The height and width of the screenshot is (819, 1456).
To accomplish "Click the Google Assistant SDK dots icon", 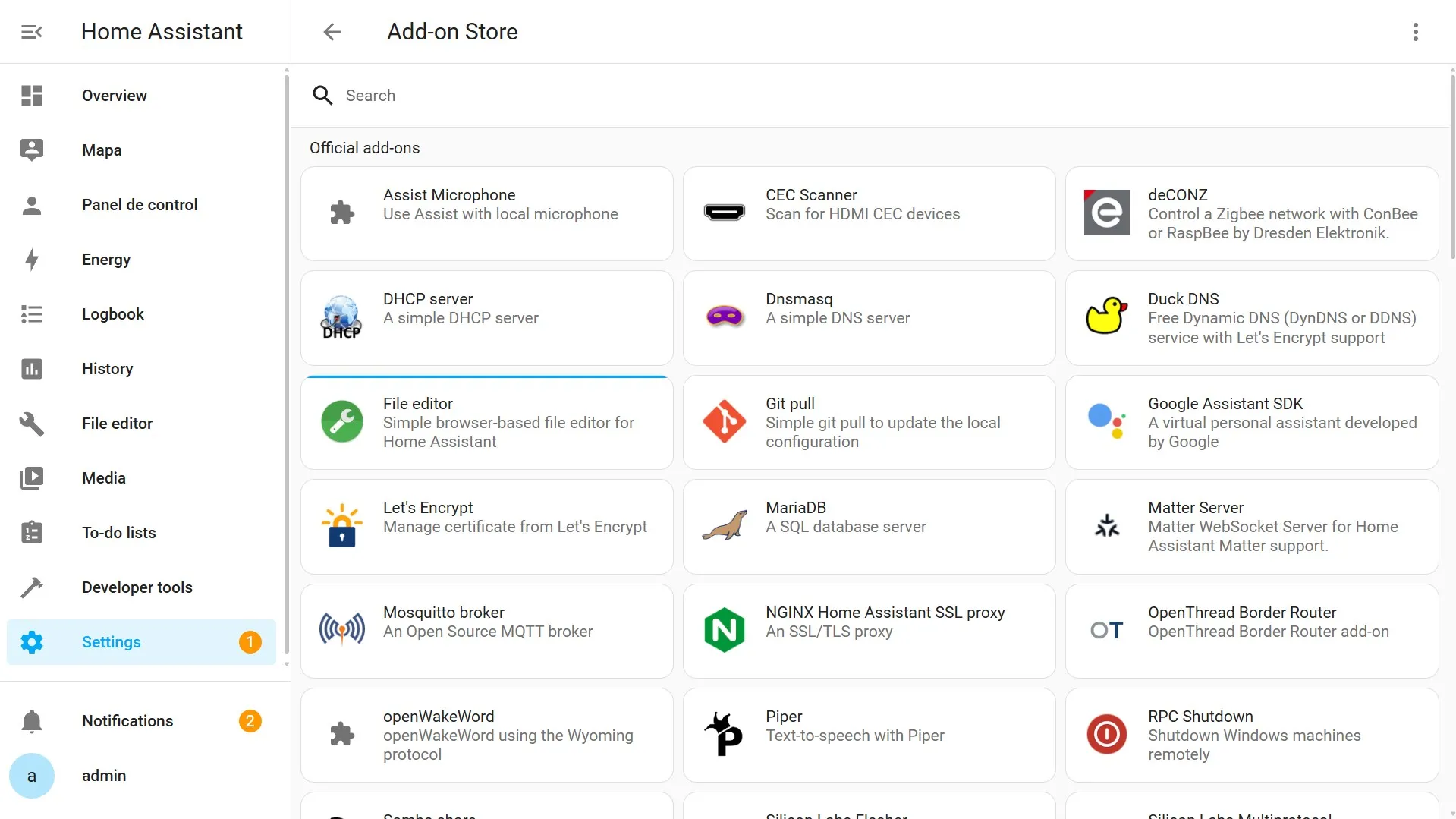I will pyautogui.click(x=1107, y=421).
